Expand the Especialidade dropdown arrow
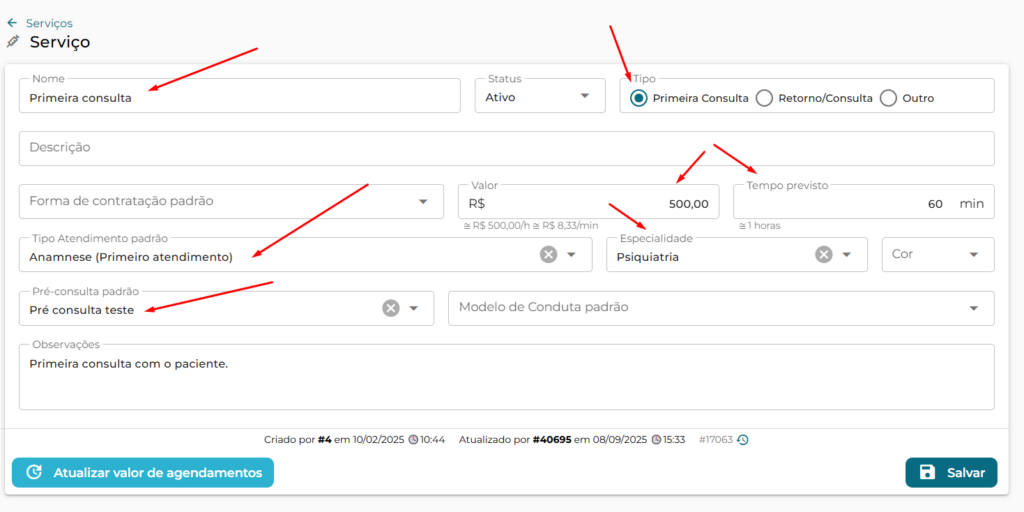Screen dimensions: 1024x512 pos(847,255)
